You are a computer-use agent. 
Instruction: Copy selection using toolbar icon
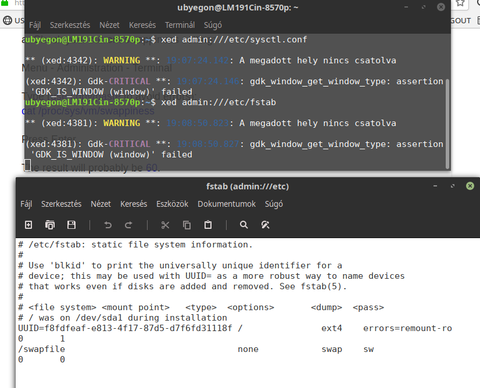coord(187,225)
